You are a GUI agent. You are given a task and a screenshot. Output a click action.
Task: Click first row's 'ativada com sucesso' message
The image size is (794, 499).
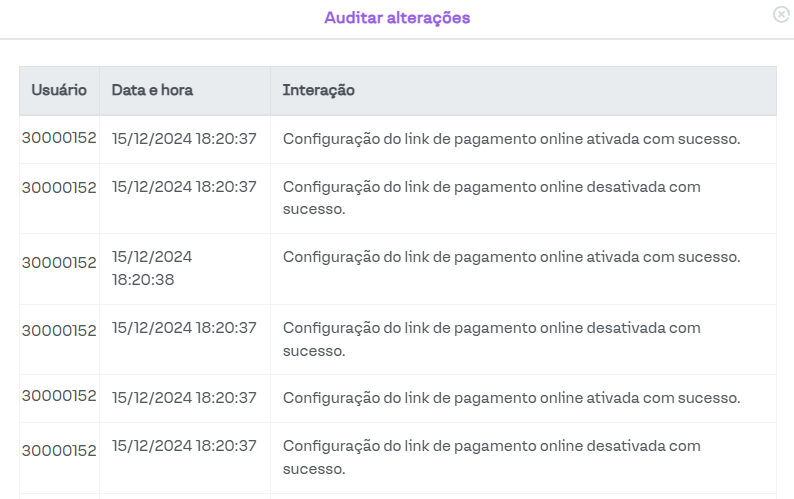coord(511,139)
